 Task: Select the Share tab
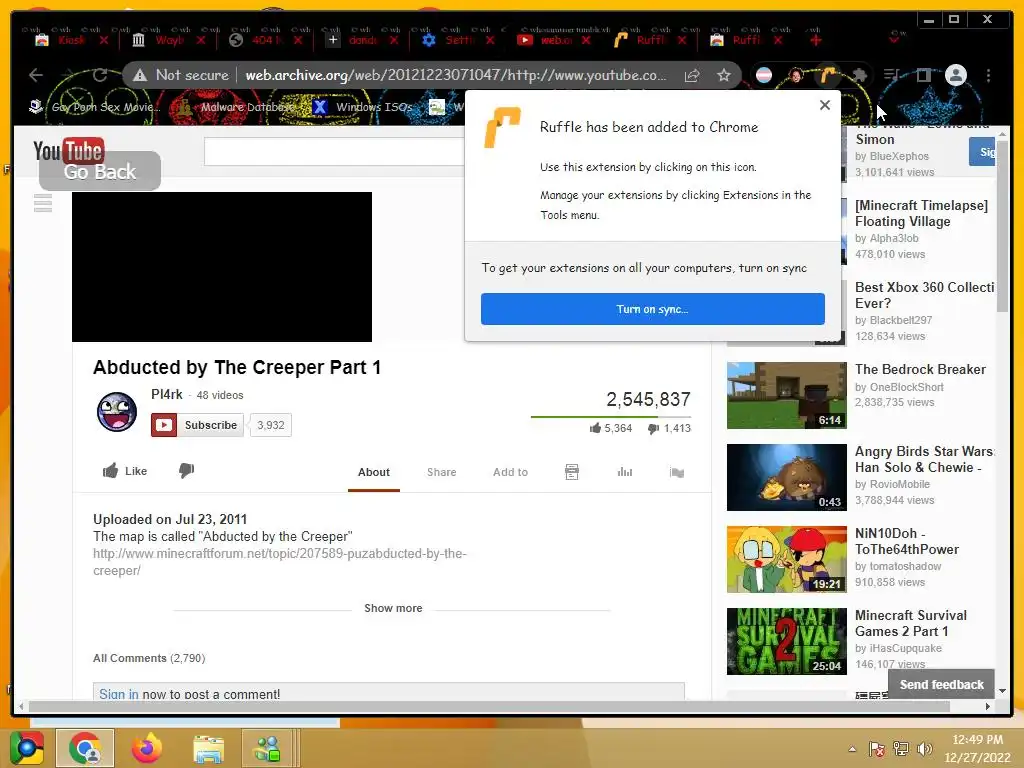tap(441, 472)
